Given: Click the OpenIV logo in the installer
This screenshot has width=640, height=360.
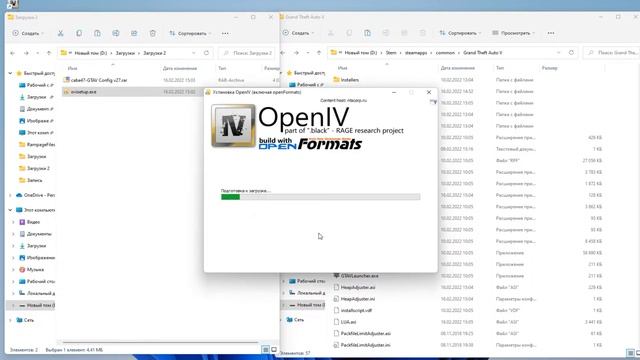Looking at the screenshot, I should click(x=233, y=126).
